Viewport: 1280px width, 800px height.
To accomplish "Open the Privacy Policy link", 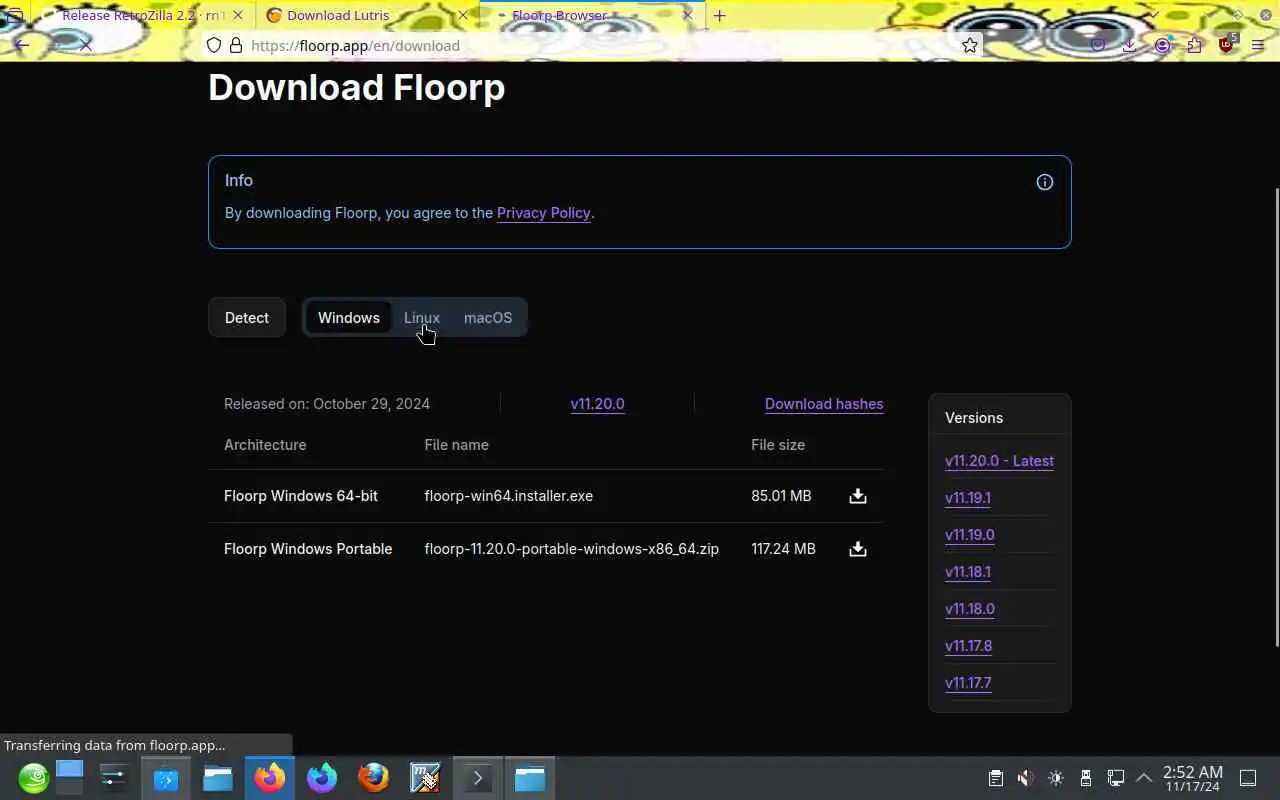I will 544,213.
